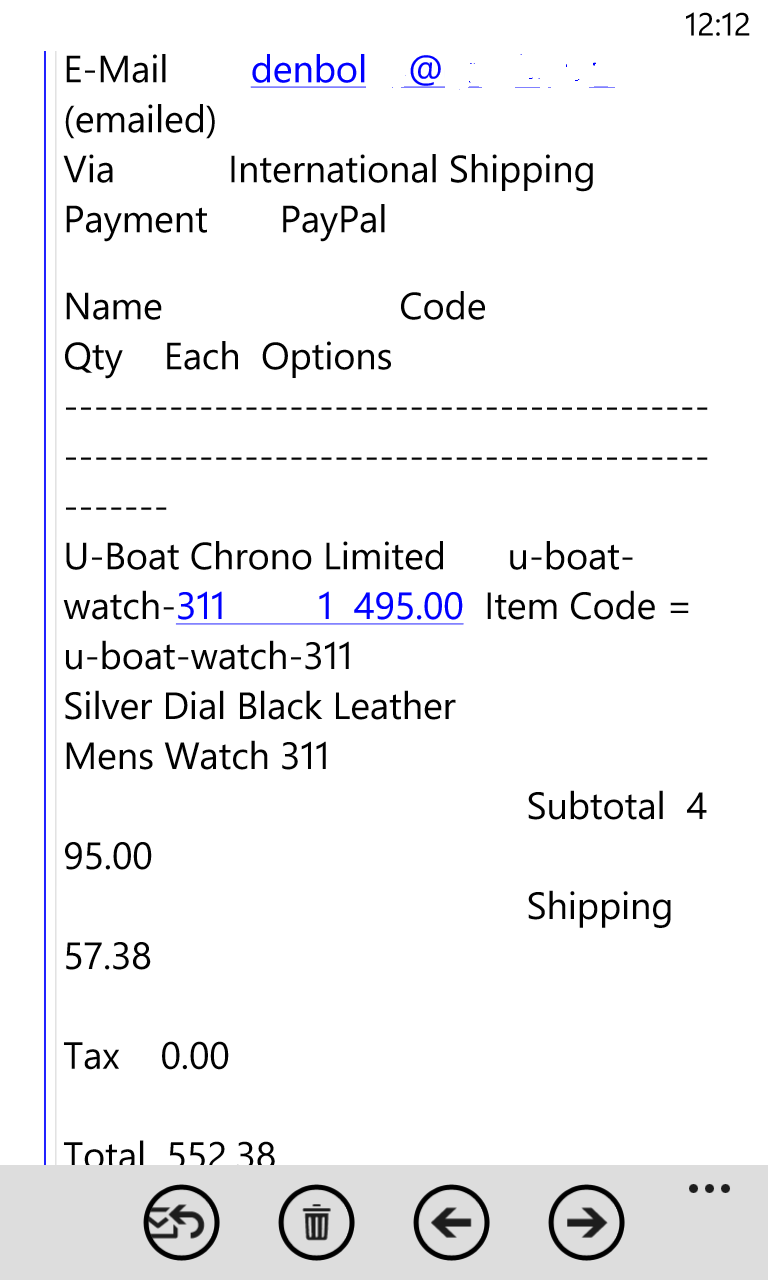Tap the @ portion of the email link
The height and width of the screenshot is (1280, 768).
425,70
